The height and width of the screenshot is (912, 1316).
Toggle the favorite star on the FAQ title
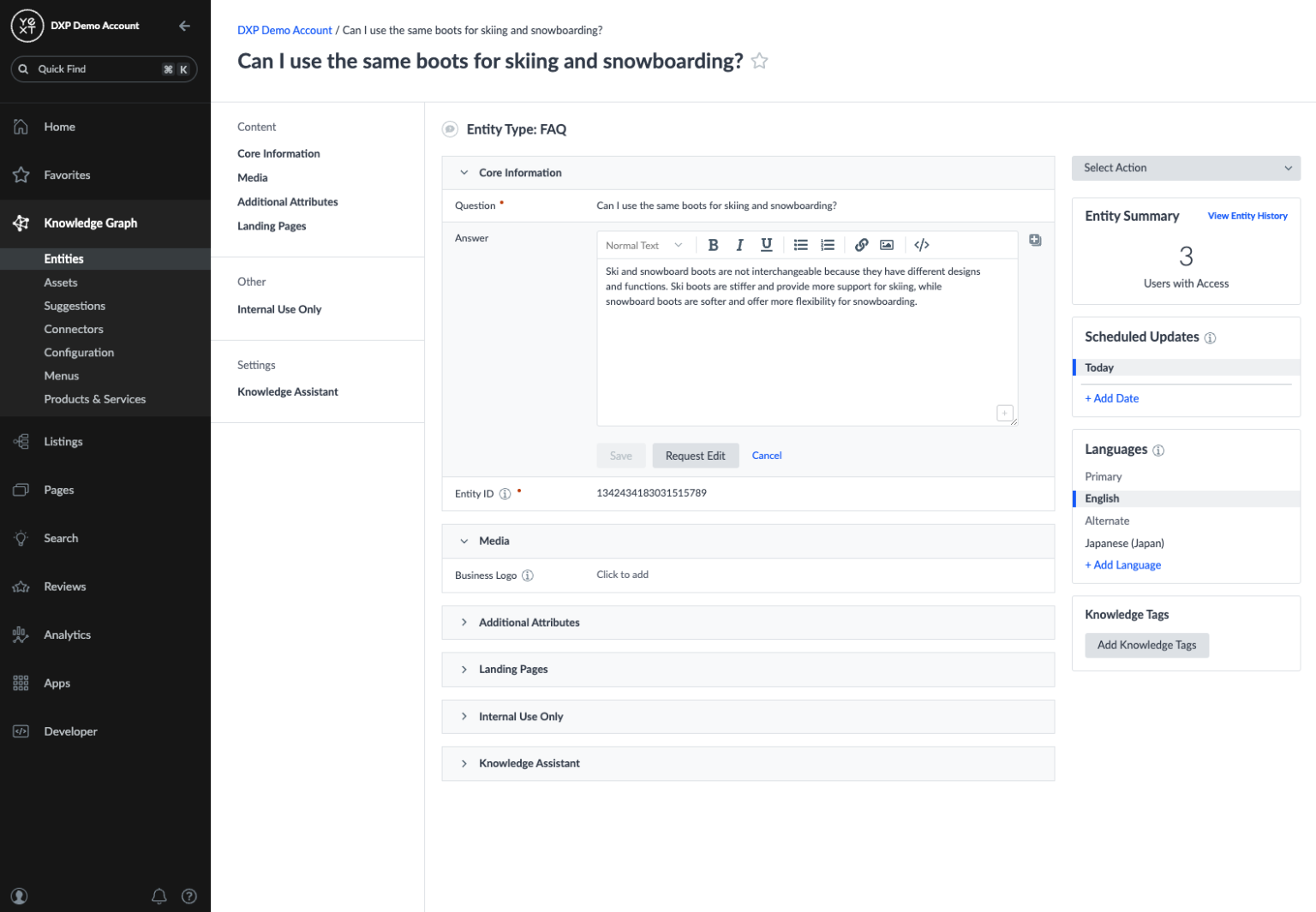coord(759,61)
